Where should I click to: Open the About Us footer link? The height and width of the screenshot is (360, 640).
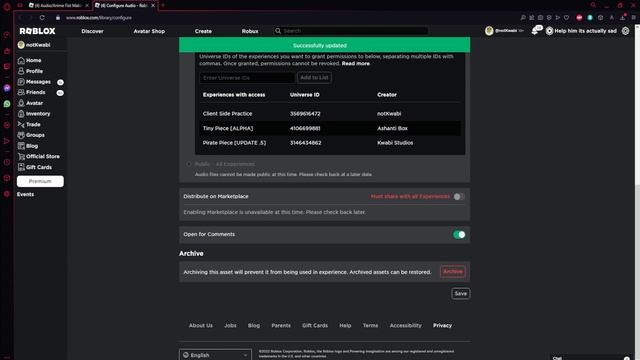pos(200,326)
